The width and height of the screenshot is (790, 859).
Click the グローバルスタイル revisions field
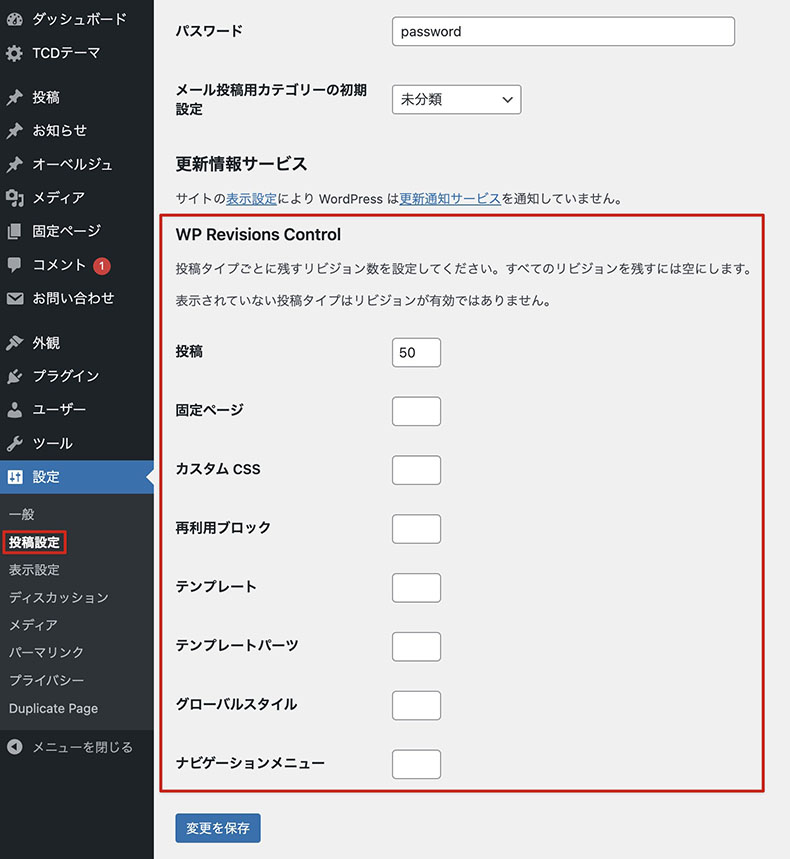[x=416, y=706]
